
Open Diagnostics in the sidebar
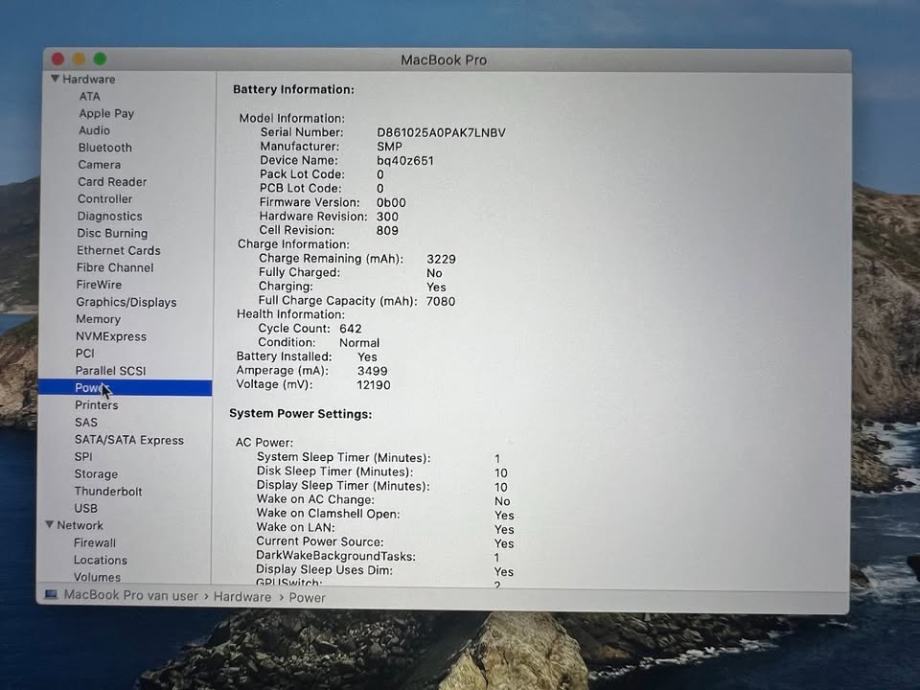click(x=110, y=216)
